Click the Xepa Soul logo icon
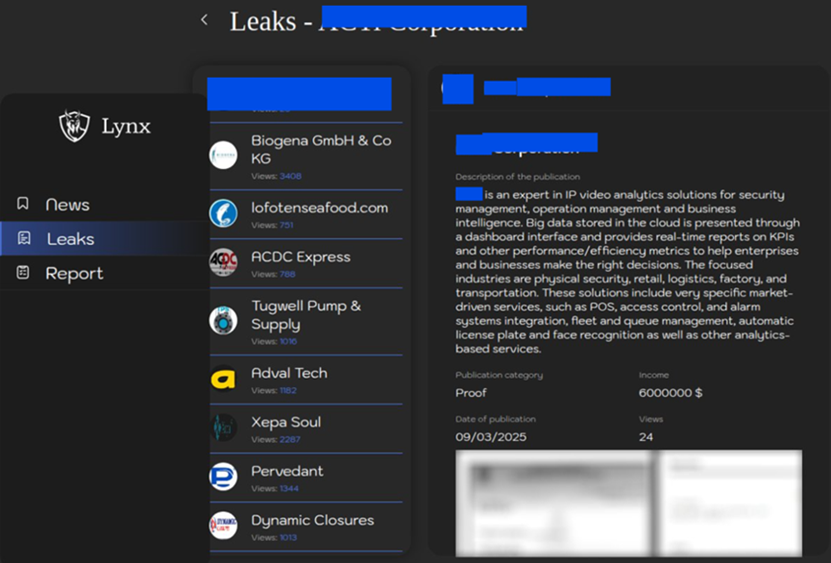 (223, 427)
